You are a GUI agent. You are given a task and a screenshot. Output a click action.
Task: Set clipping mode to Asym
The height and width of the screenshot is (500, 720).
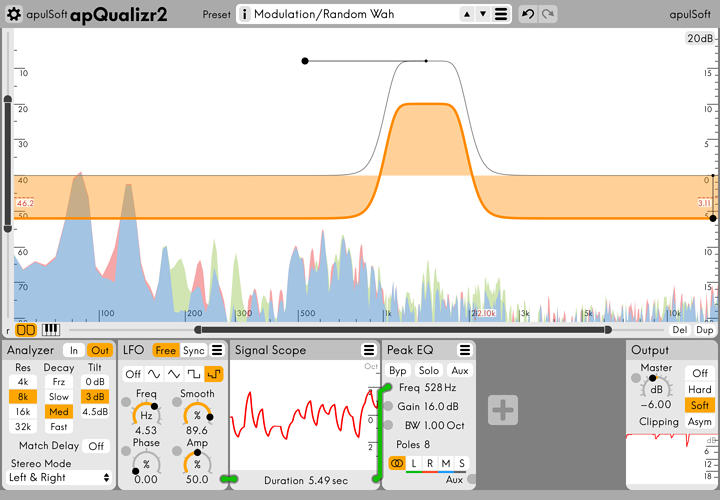[x=700, y=421]
